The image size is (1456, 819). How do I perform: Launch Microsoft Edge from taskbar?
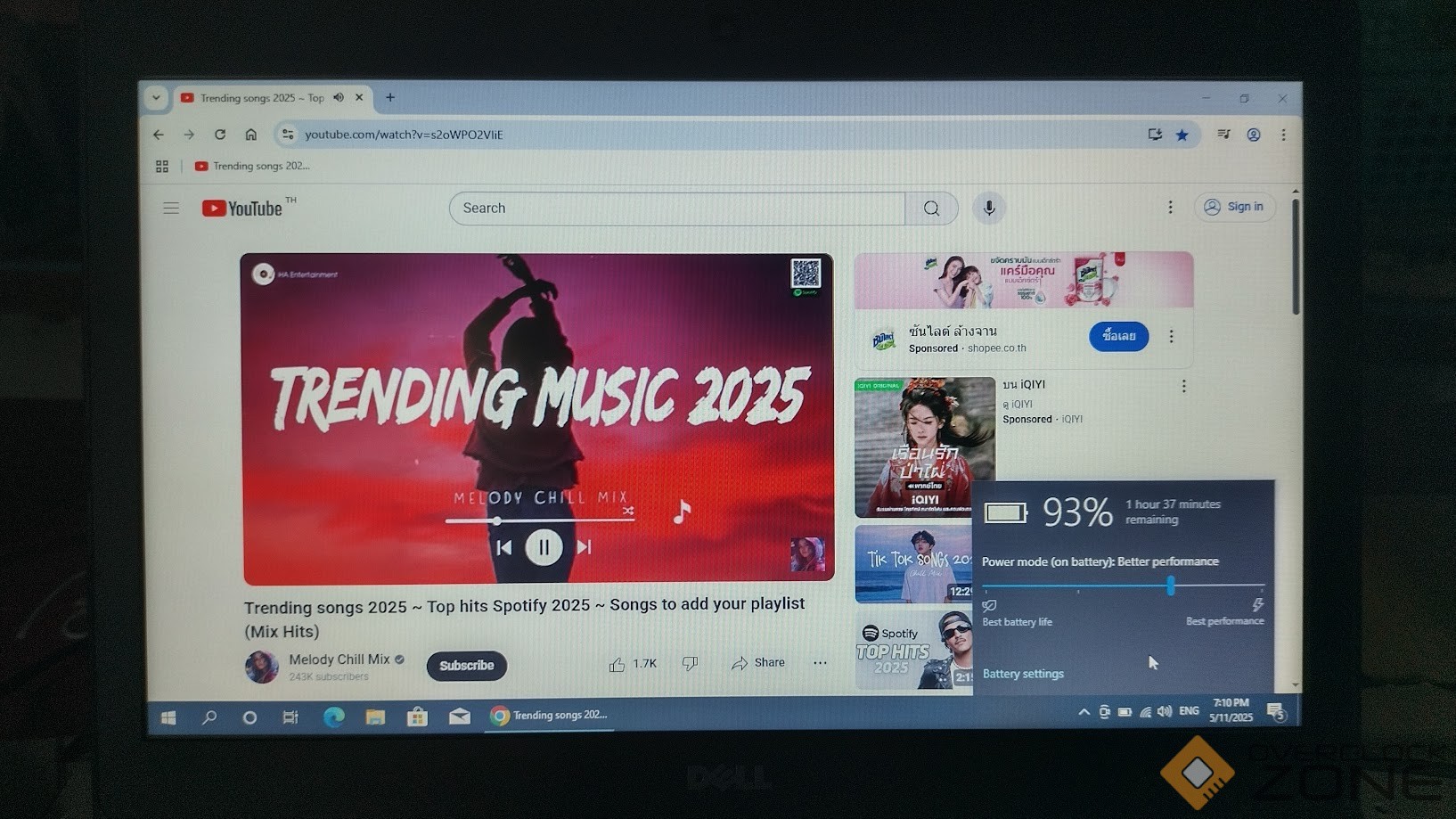(333, 717)
